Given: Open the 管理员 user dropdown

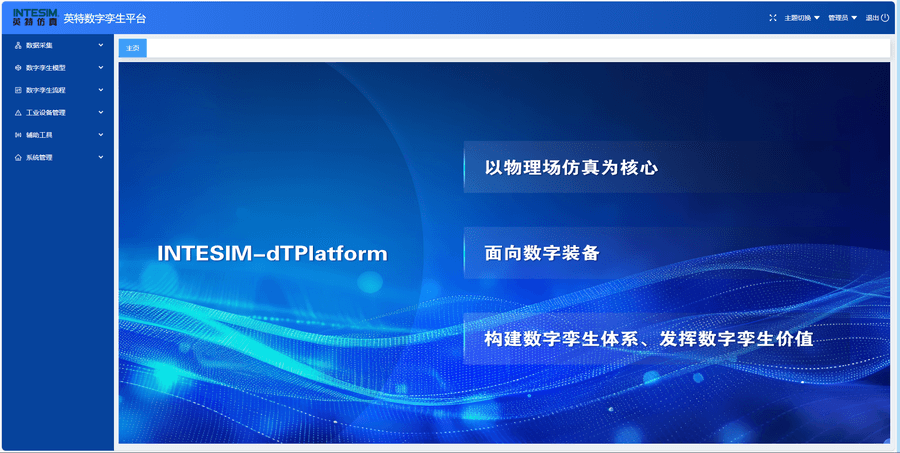Looking at the screenshot, I should tap(842, 18).
